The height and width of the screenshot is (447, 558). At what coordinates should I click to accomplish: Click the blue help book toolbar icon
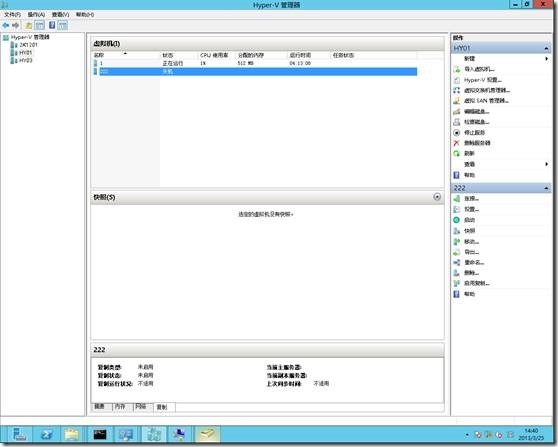[x=52, y=25]
